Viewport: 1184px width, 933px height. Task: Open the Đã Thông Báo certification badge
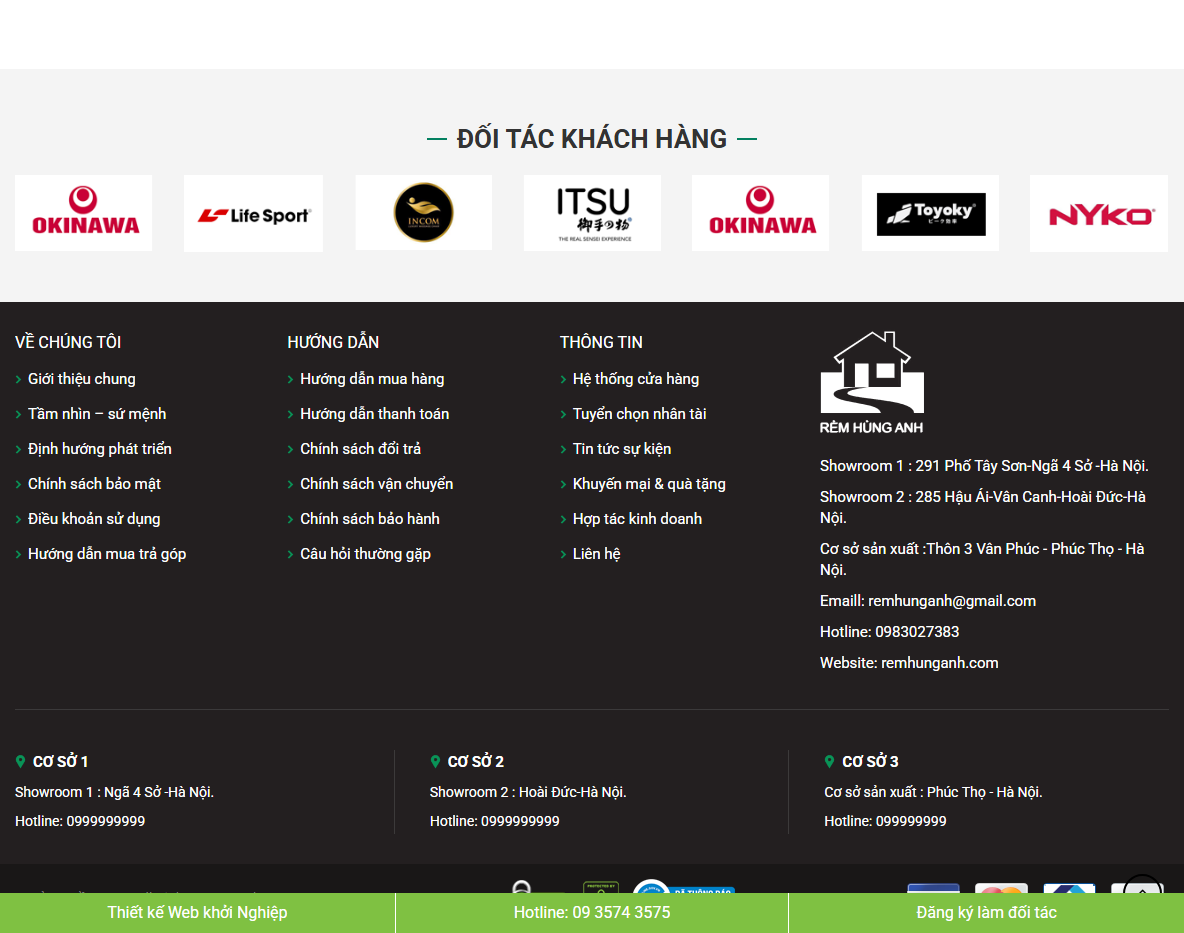pyautogui.click(x=684, y=890)
